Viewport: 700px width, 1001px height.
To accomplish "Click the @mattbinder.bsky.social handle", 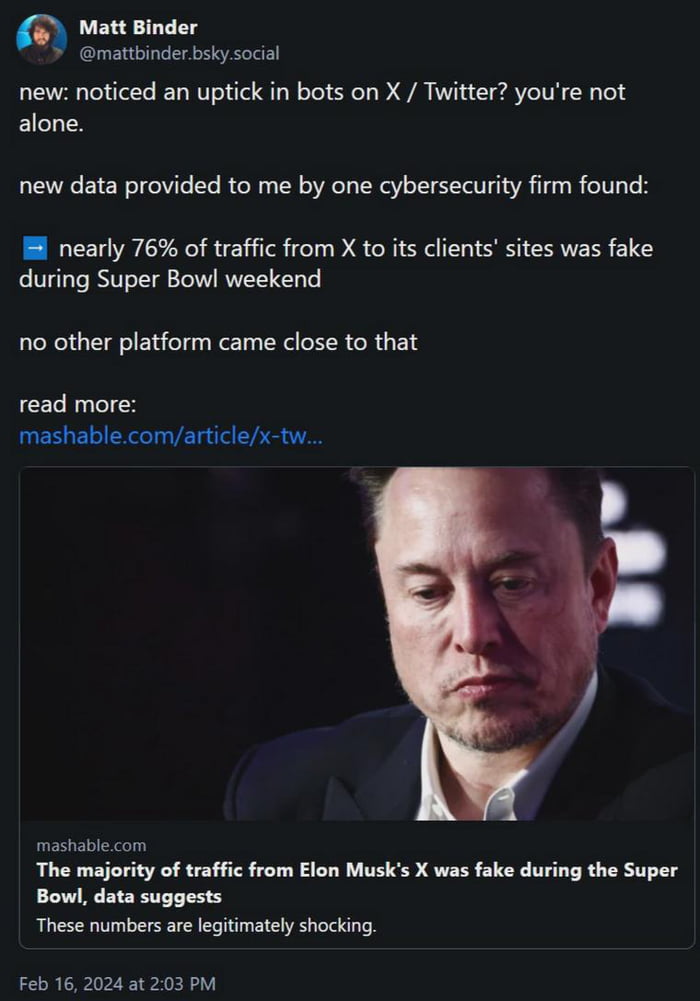I will tap(179, 53).
